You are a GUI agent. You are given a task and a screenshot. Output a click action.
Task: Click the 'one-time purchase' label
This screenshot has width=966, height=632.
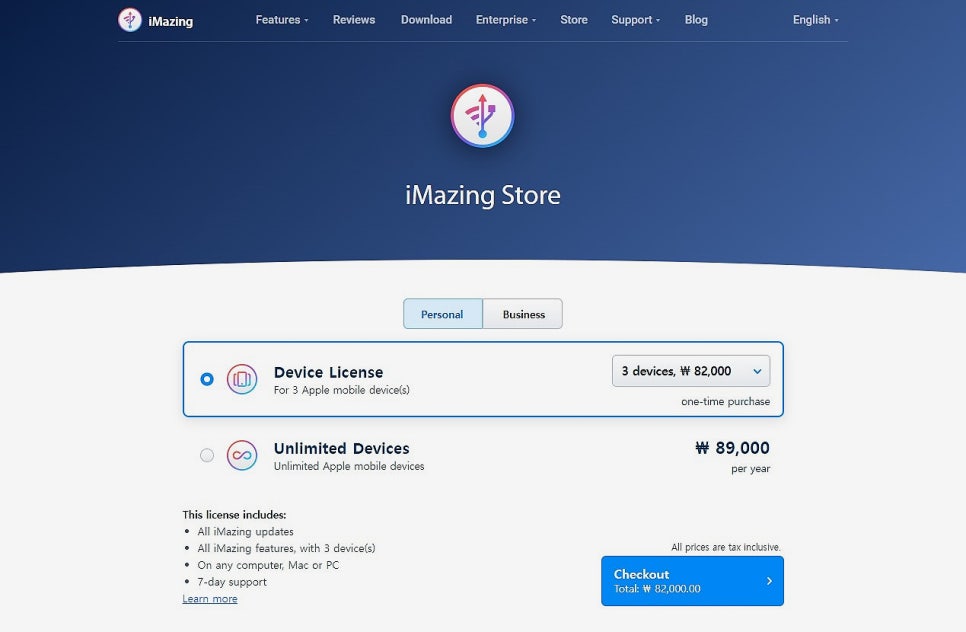(x=725, y=402)
